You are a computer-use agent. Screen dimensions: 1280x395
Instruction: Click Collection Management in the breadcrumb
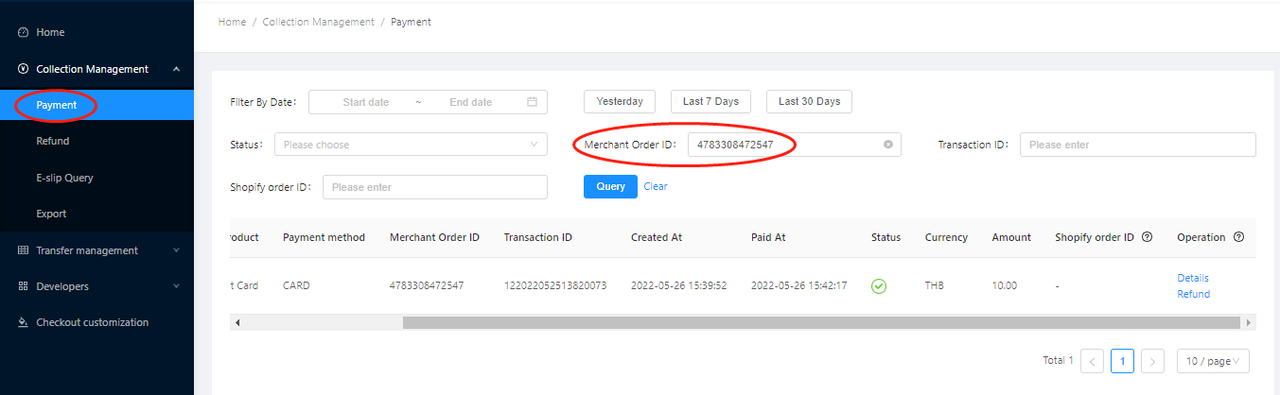(318, 22)
